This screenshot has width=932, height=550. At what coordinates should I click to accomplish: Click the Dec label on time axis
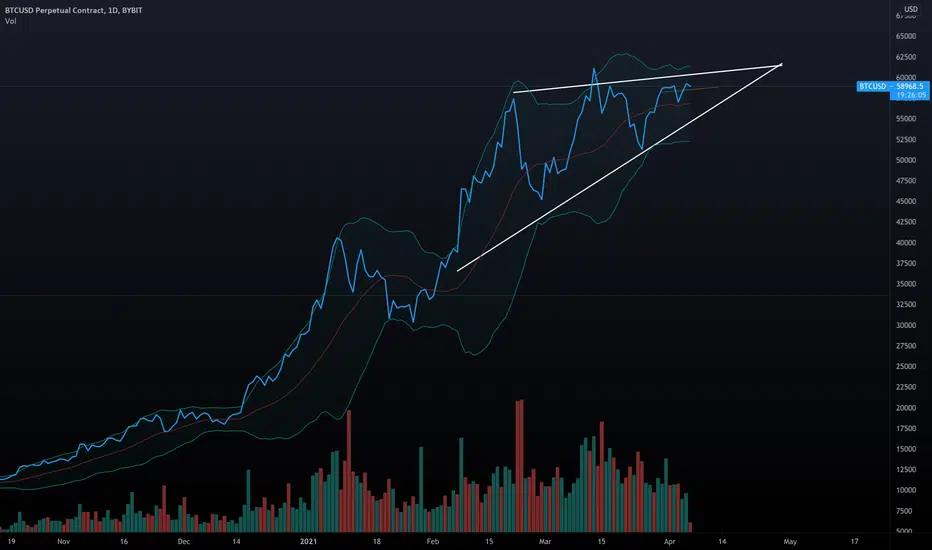click(184, 542)
